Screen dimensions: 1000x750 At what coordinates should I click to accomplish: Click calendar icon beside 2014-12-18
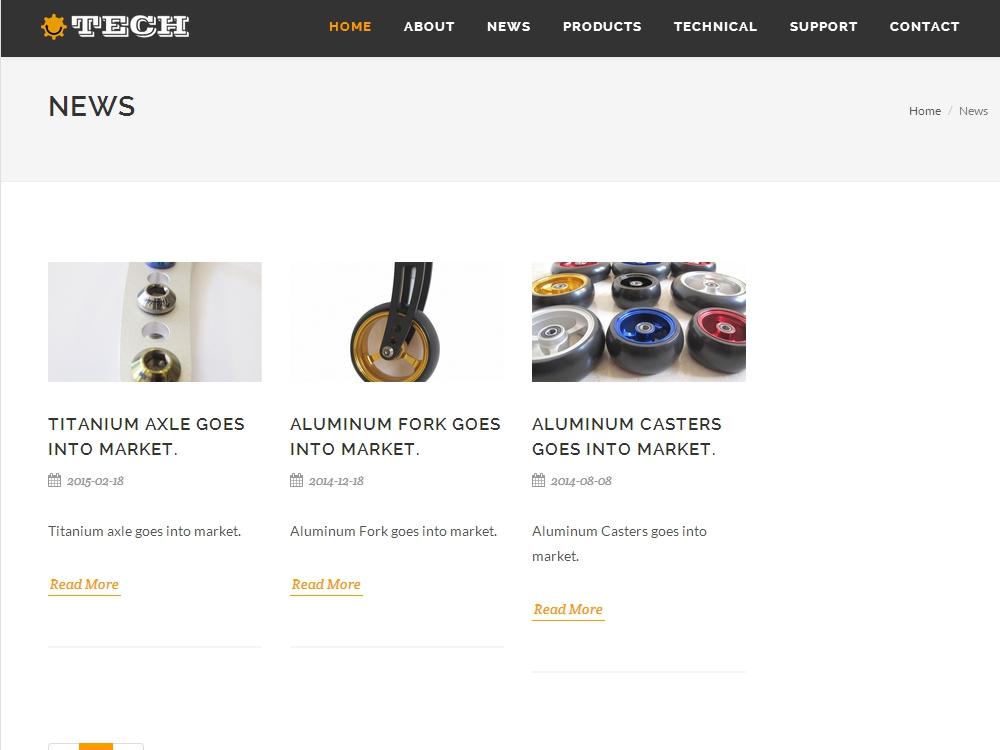(296, 480)
